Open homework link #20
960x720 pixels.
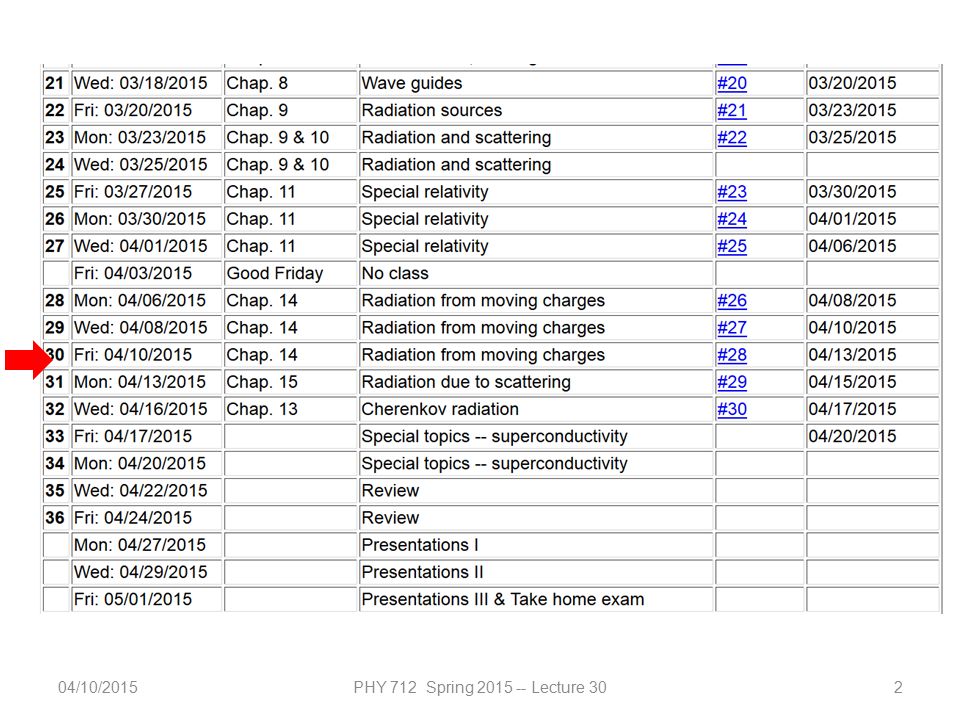732,83
